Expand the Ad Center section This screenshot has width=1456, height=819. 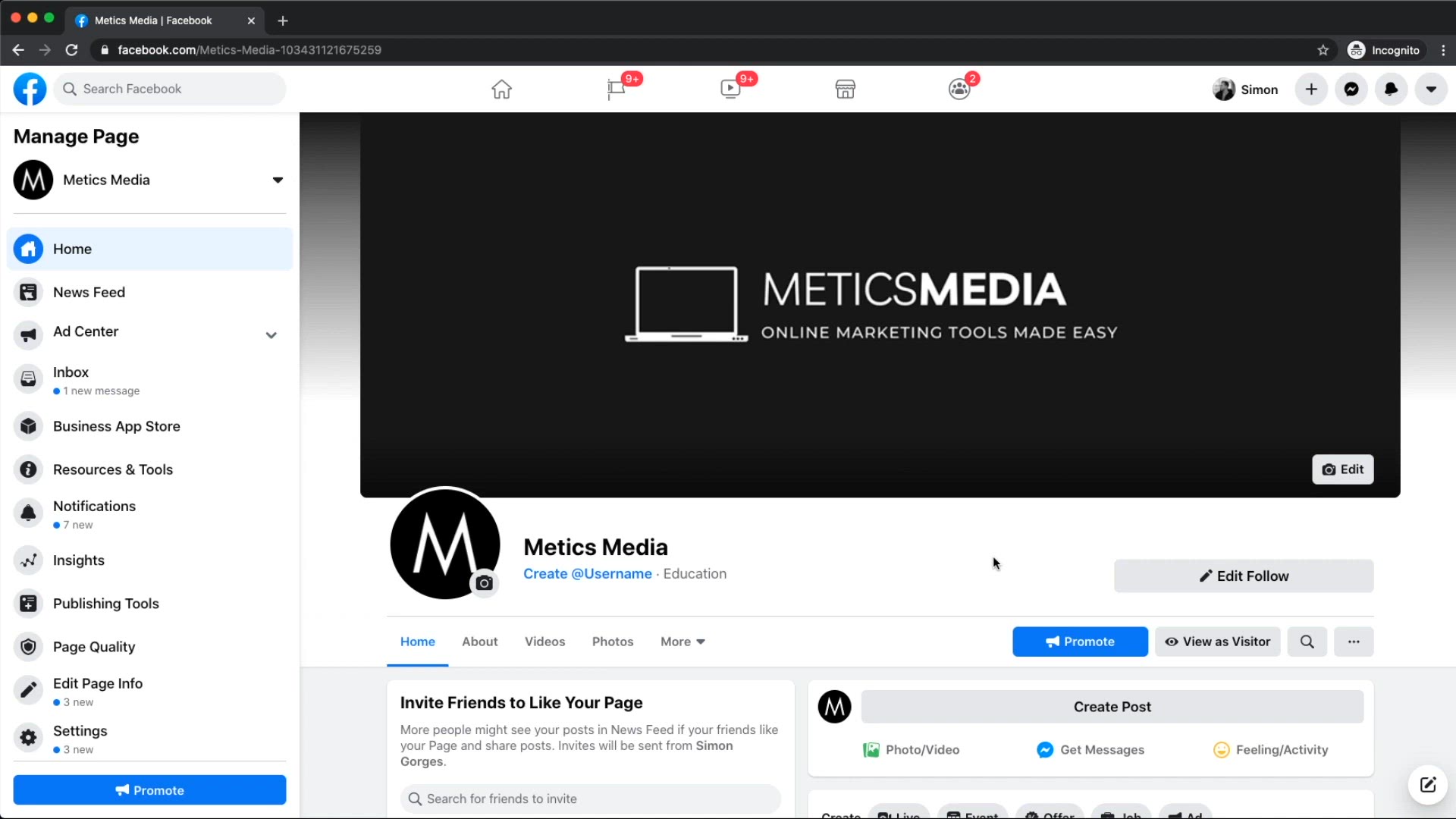[271, 334]
